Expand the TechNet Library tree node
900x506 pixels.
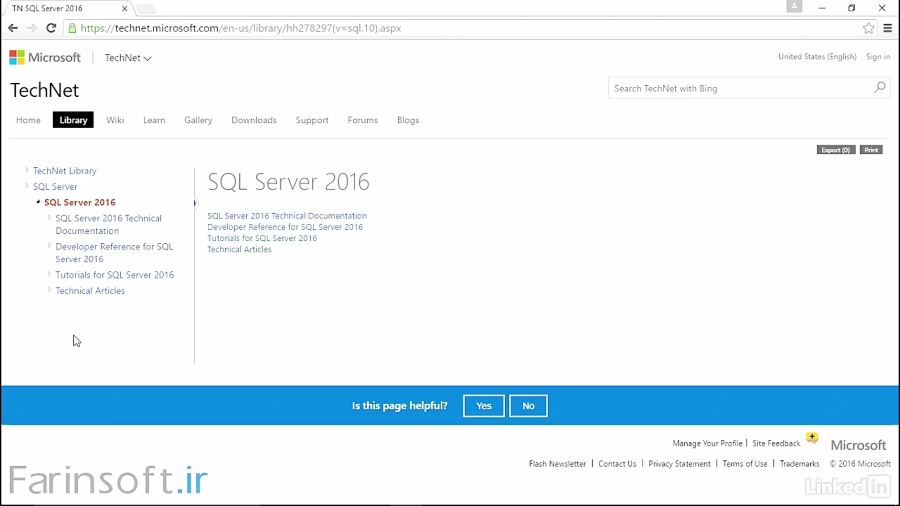(26, 170)
